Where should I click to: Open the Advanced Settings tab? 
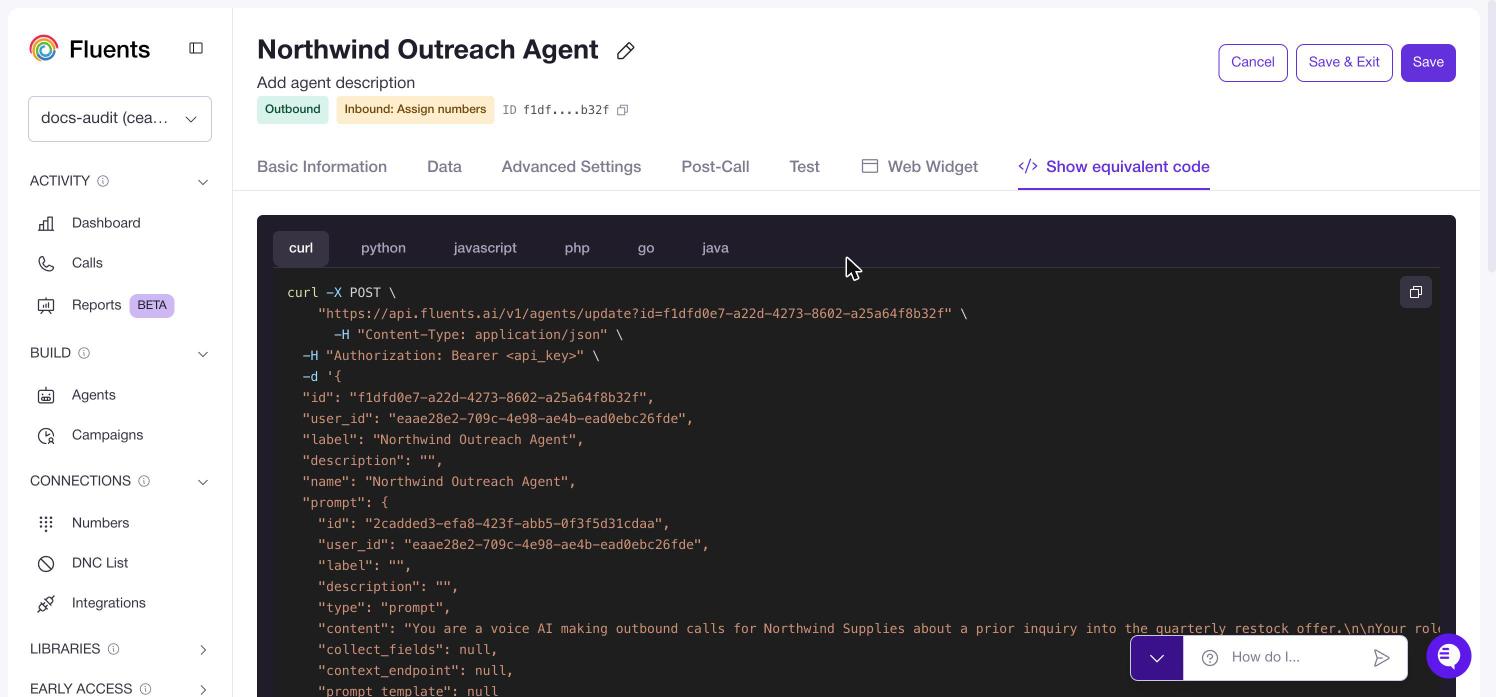(571, 167)
